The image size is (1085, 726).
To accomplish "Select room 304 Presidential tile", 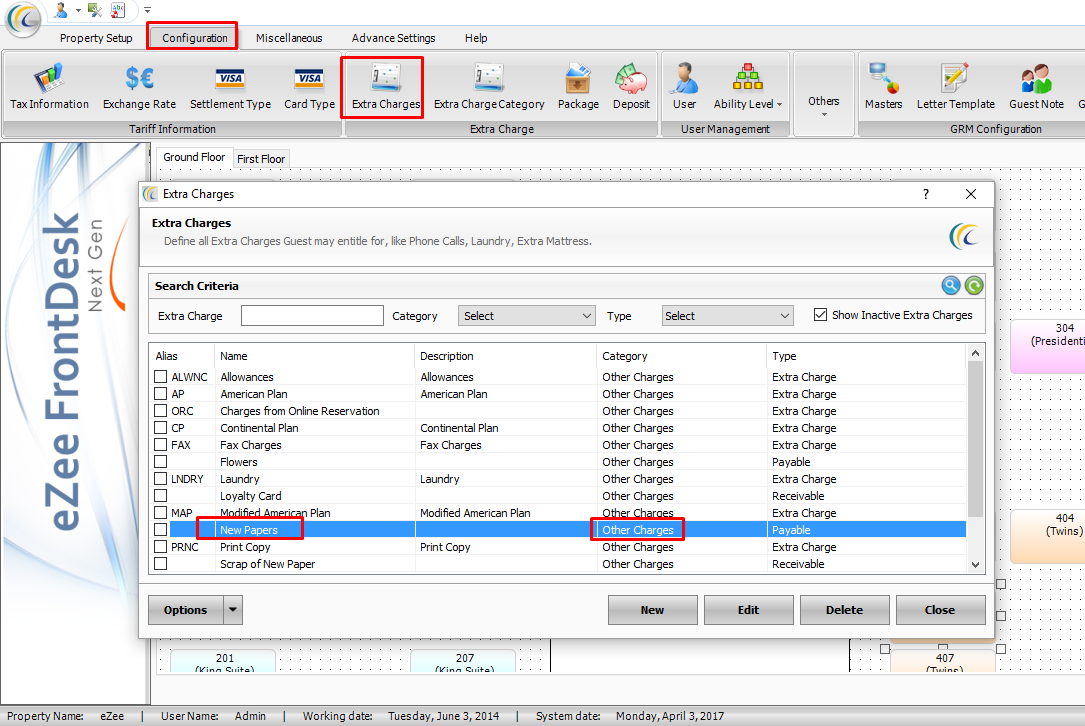I will tap(1048, 346).
